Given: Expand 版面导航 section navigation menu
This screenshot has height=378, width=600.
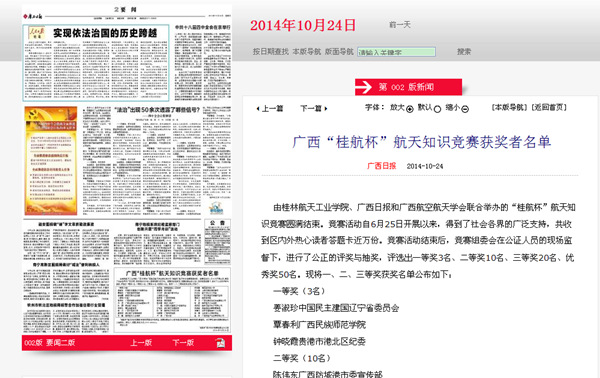Looking at the screenshot, I should pos(339,51).
